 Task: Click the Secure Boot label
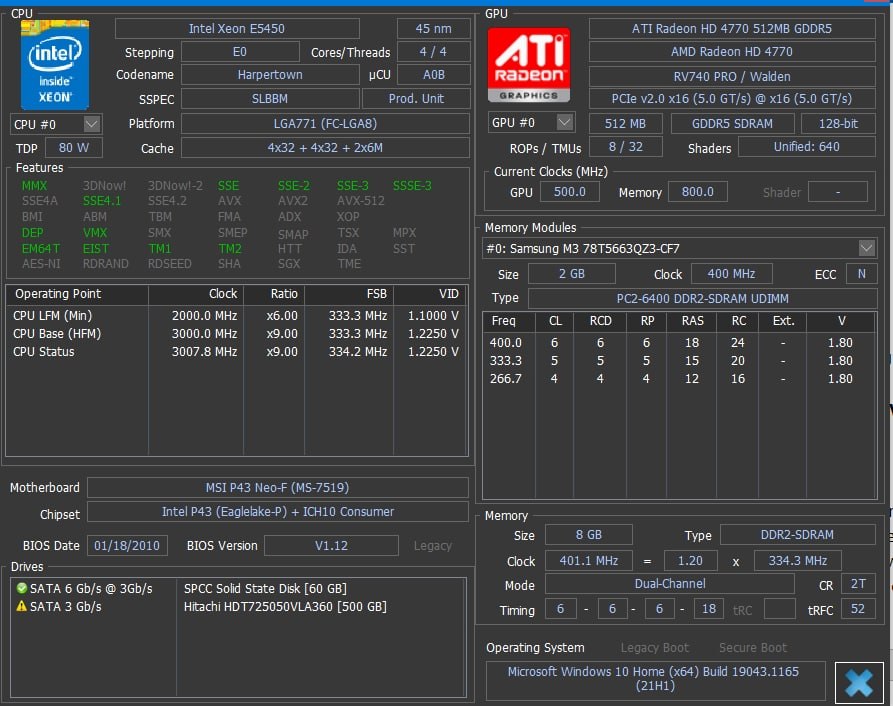click(x=752, y=648)
